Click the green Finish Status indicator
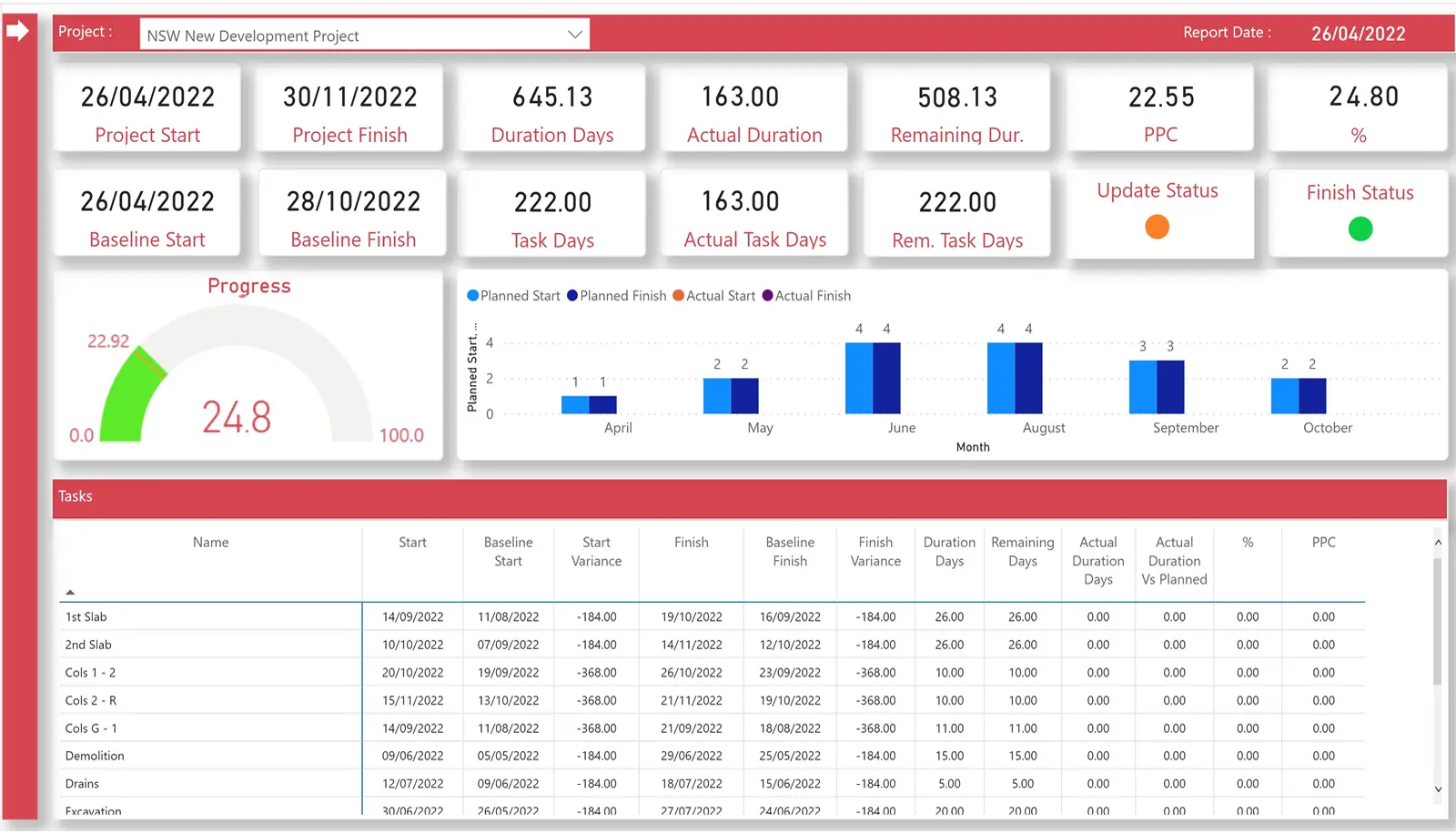 click(1359, 229)
